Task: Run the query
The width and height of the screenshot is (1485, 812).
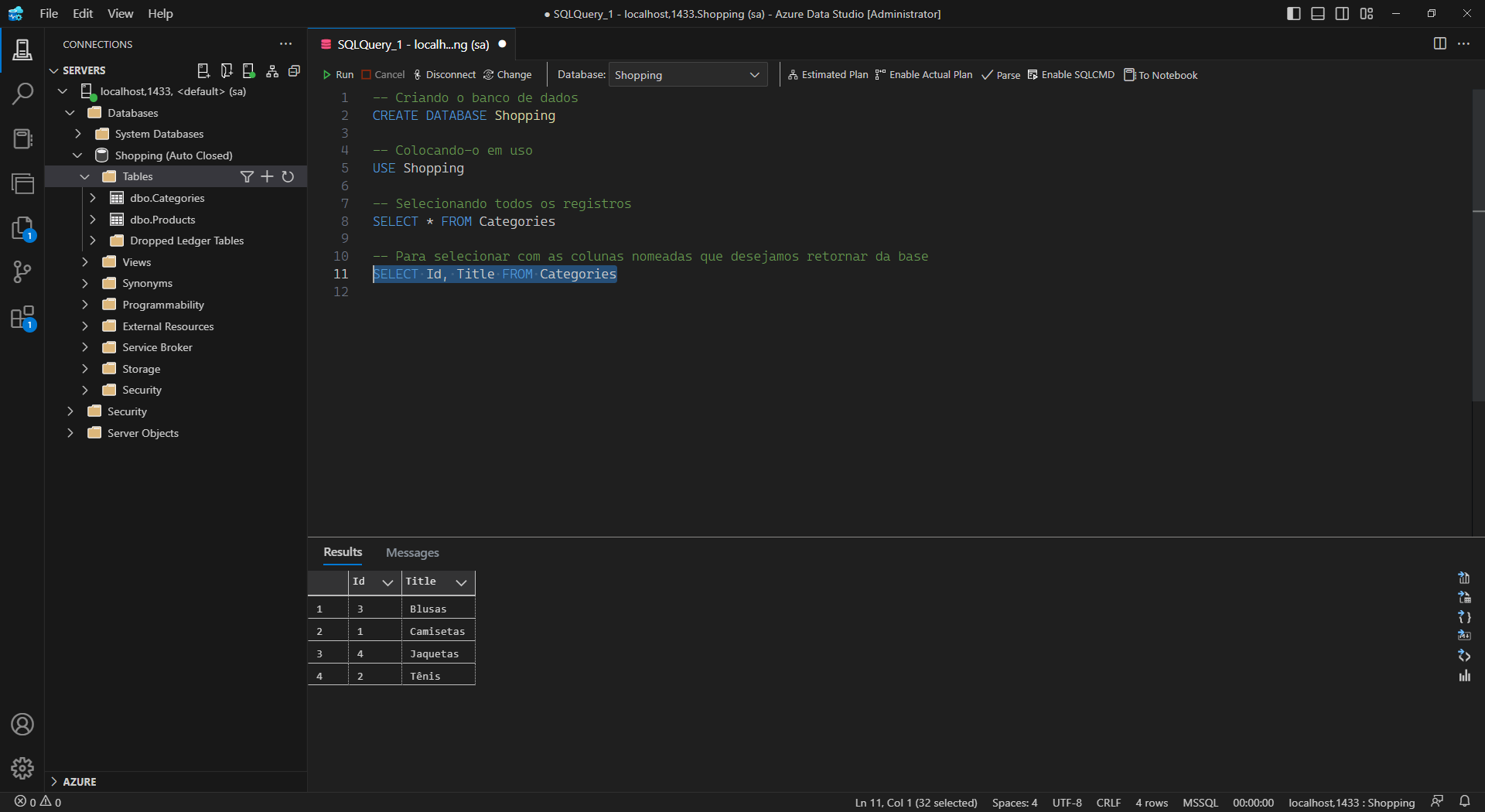Action: click(x=338, y=75)
